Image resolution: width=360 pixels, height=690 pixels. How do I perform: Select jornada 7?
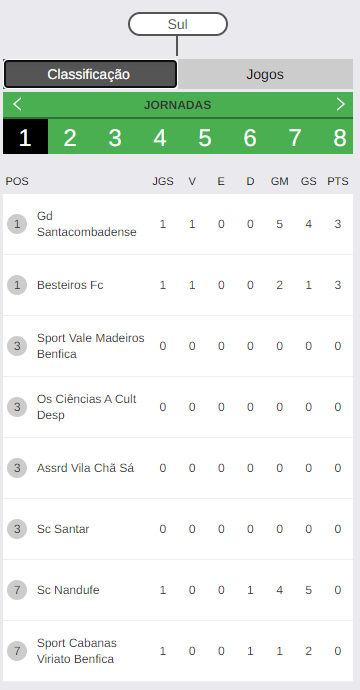295,137
